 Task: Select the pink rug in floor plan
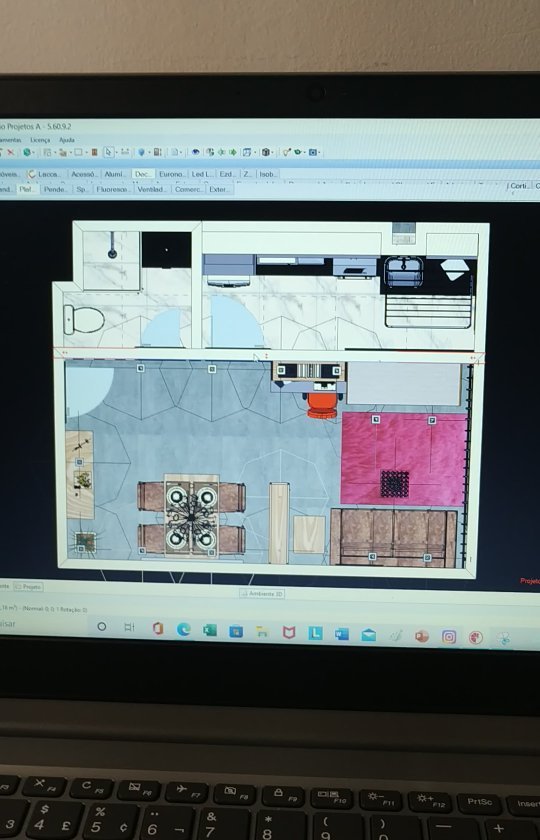[x=404, y=459]
